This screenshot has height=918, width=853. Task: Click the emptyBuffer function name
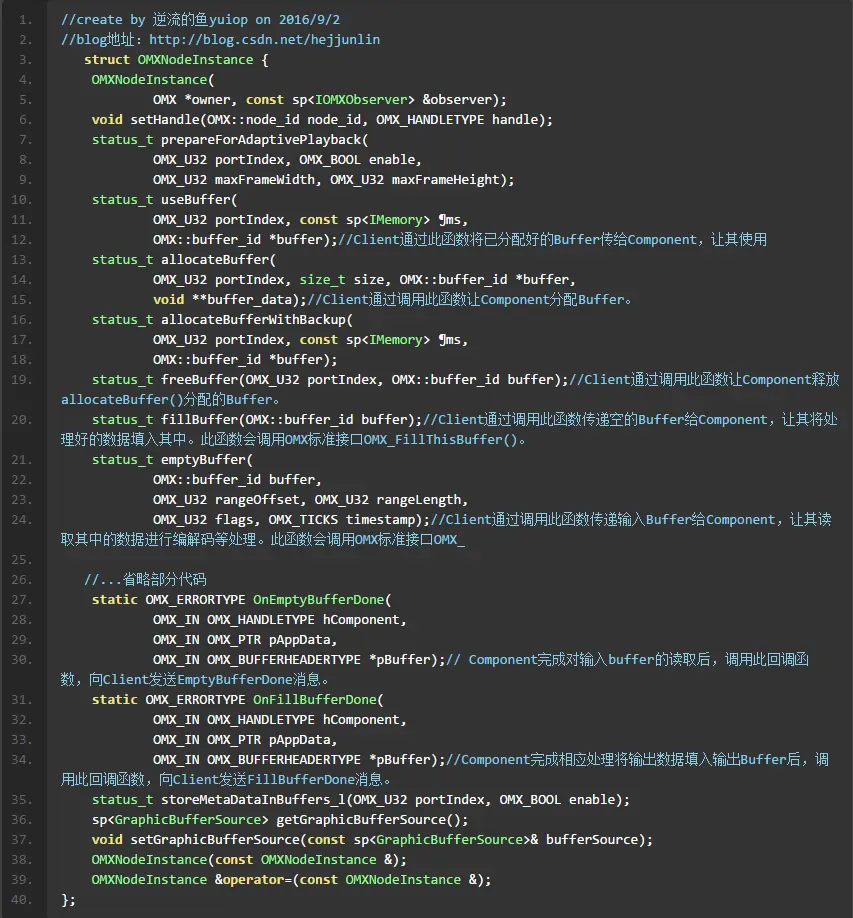pyautogui.click(x=203, y=460)
